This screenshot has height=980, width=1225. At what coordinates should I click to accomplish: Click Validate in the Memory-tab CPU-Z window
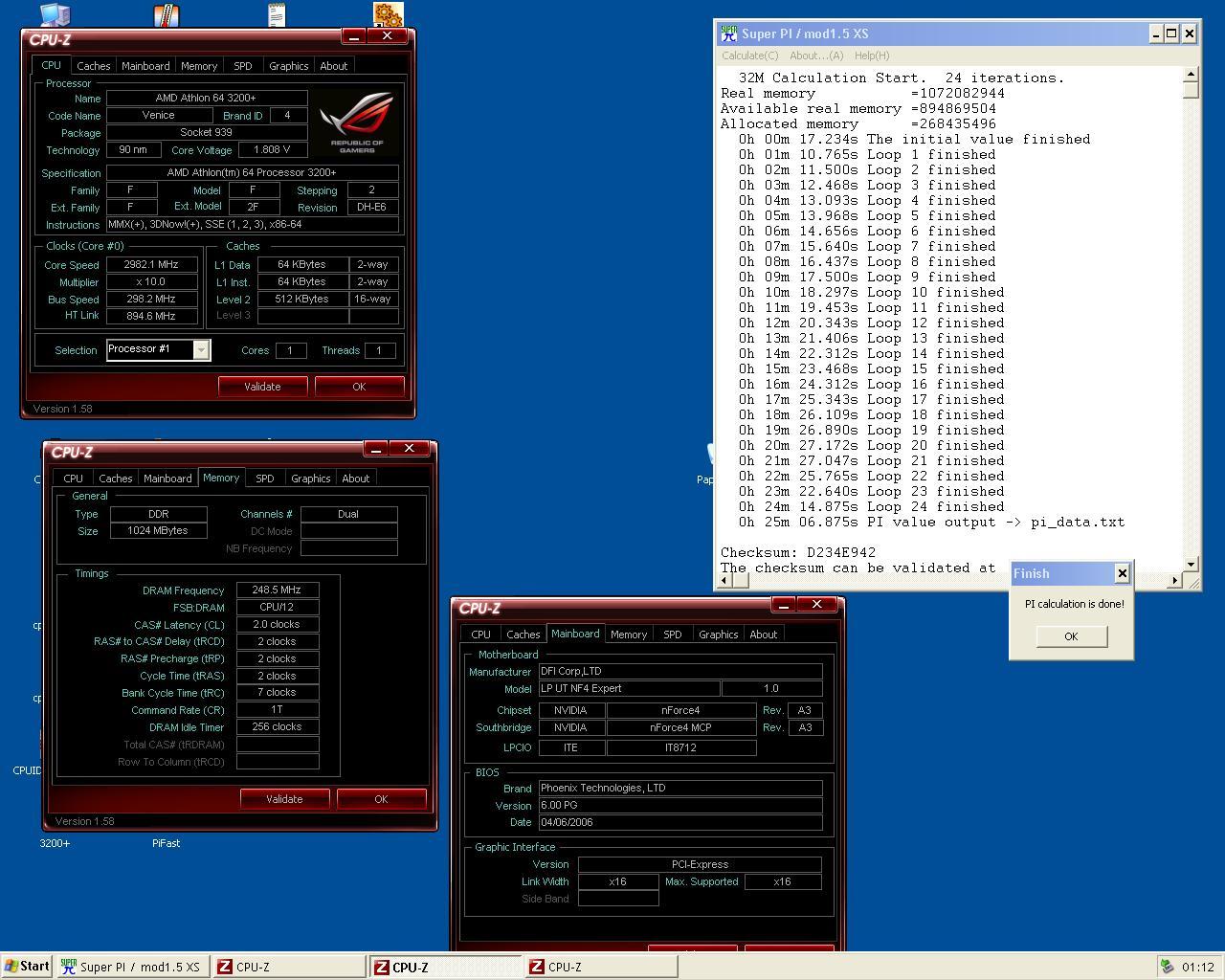[284, 799]
